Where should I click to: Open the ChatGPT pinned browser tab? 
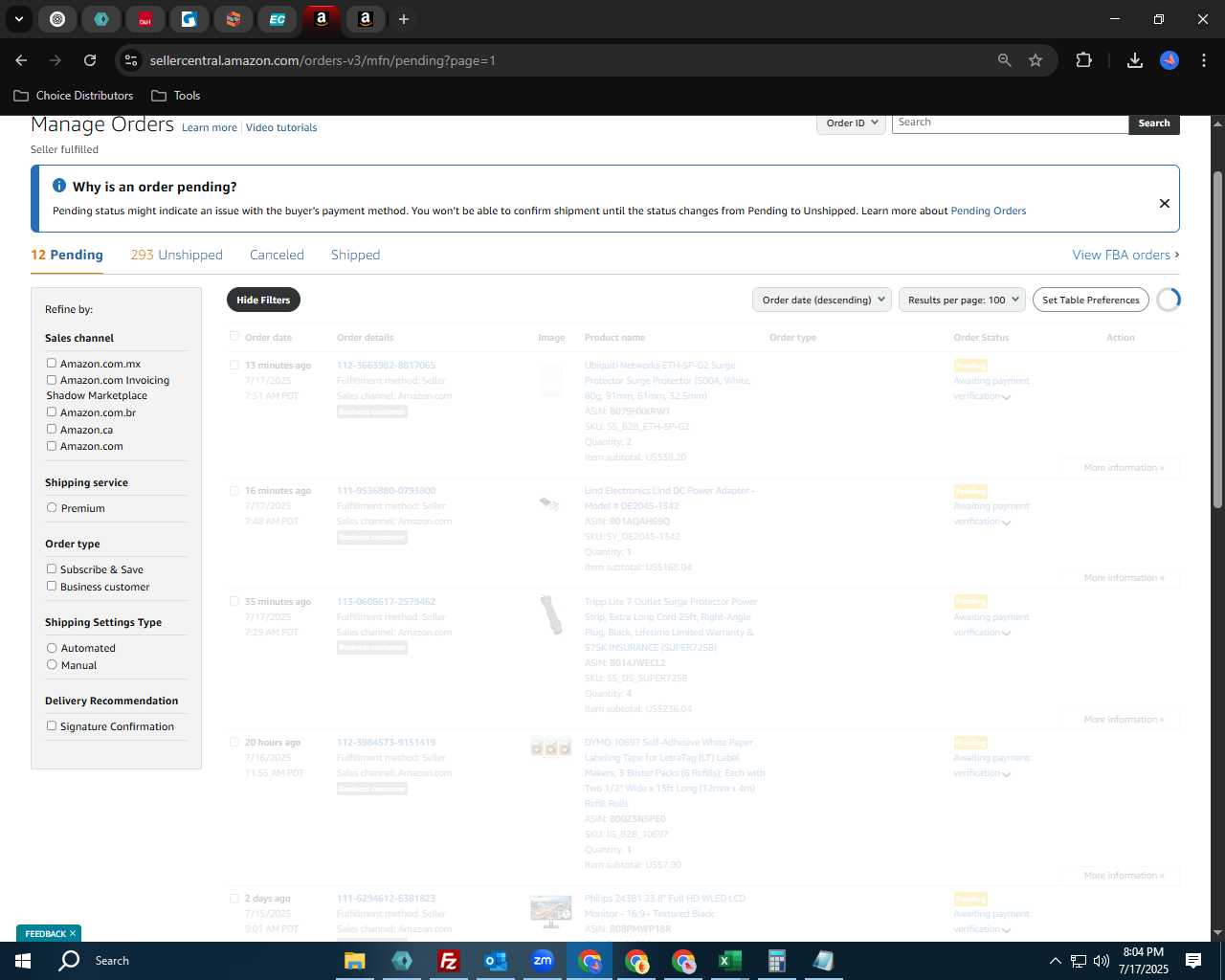tap(57, 19)
